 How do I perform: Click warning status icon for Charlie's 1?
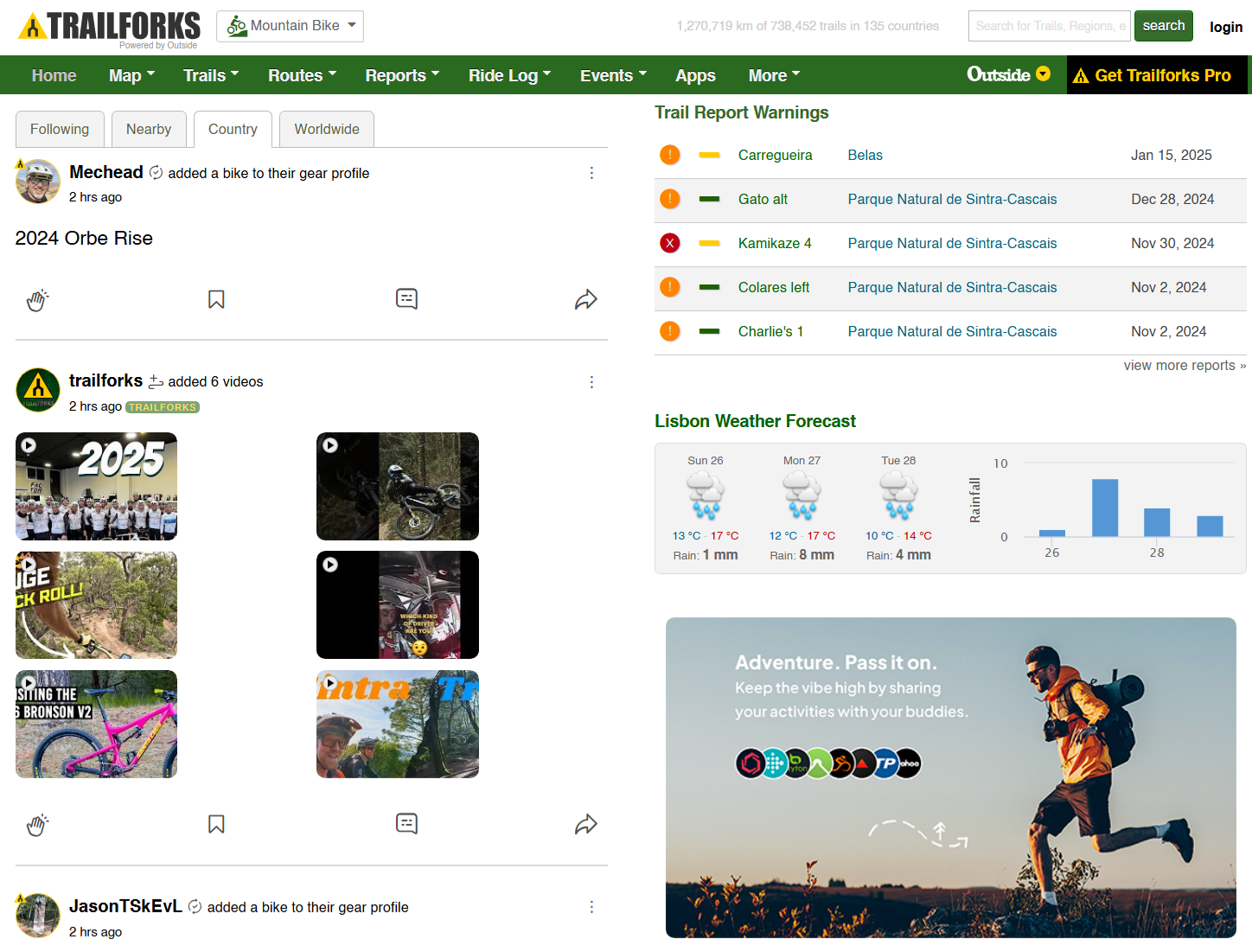coord(670,331)
